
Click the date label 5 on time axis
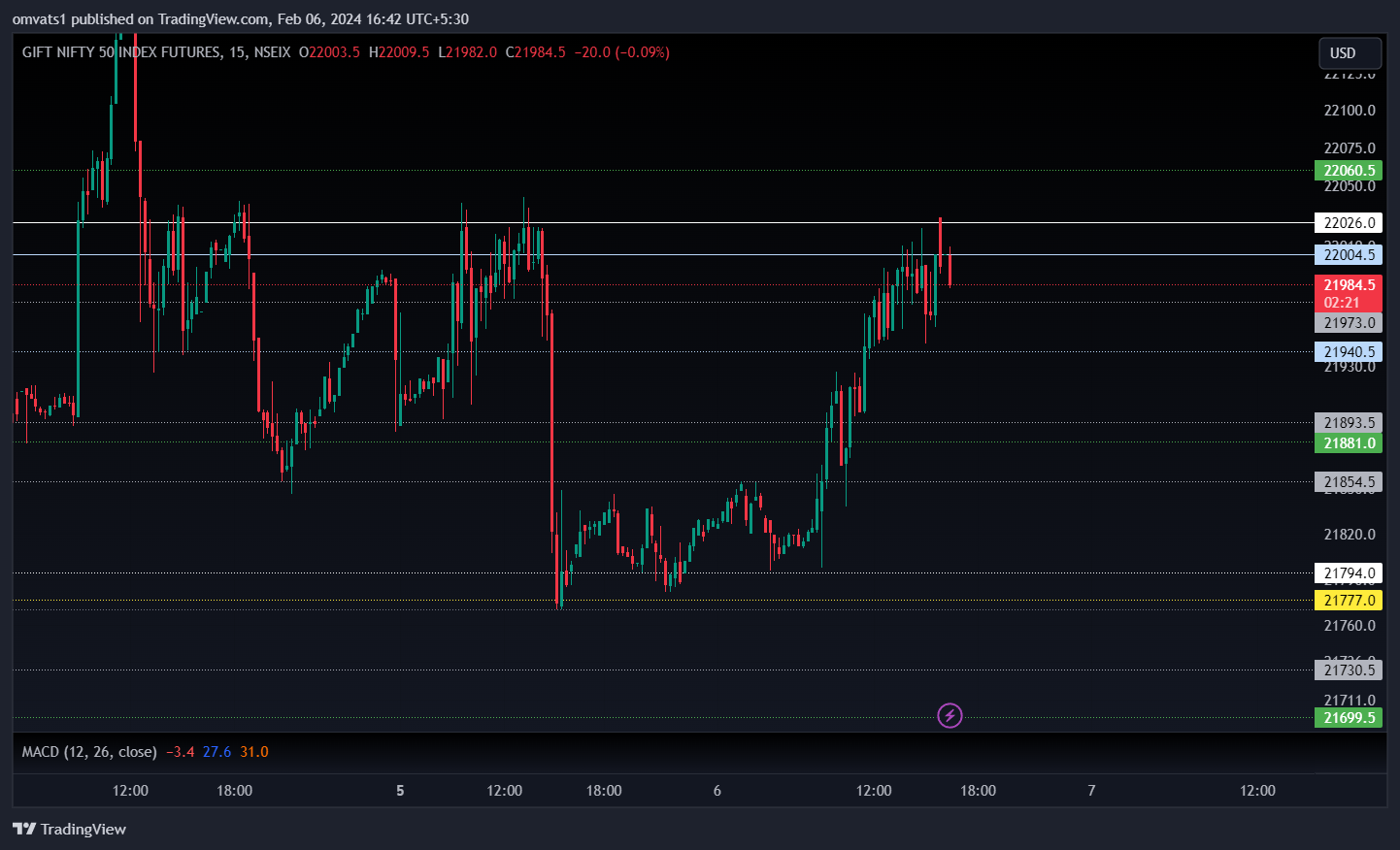pyautogui.click(x=400, y=791)
